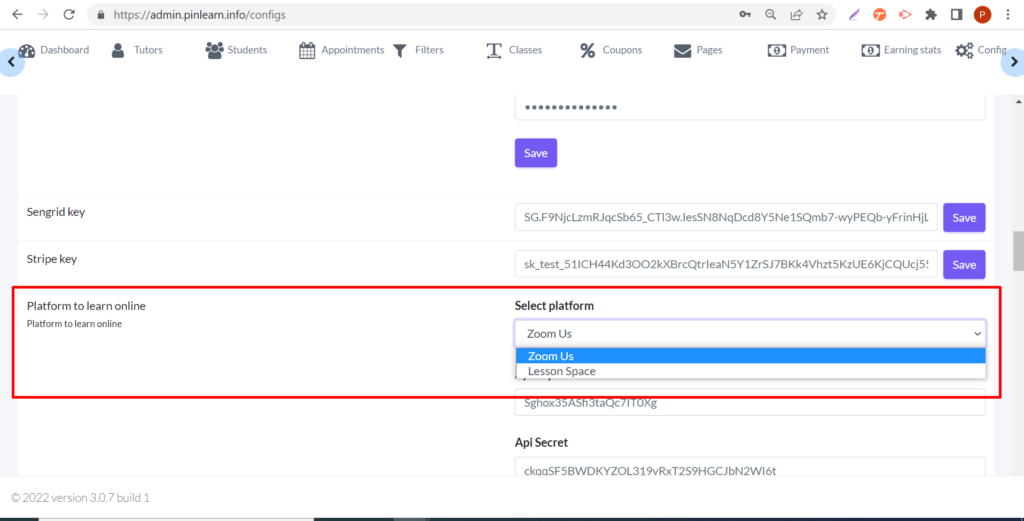The width and height of the screenshot is (1024, 521).
Task: Click the Api Secret label
Action: 541,442
